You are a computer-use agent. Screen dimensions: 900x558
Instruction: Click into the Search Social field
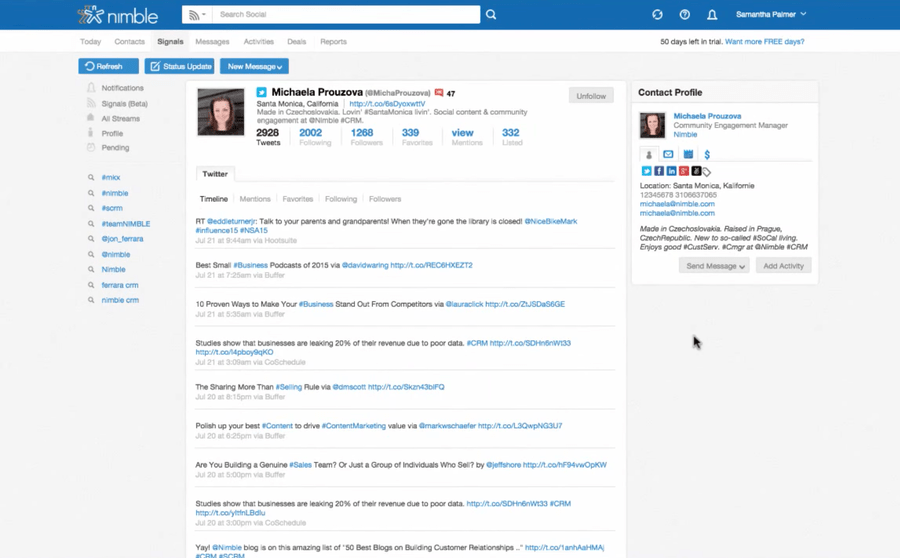point(345,15)
